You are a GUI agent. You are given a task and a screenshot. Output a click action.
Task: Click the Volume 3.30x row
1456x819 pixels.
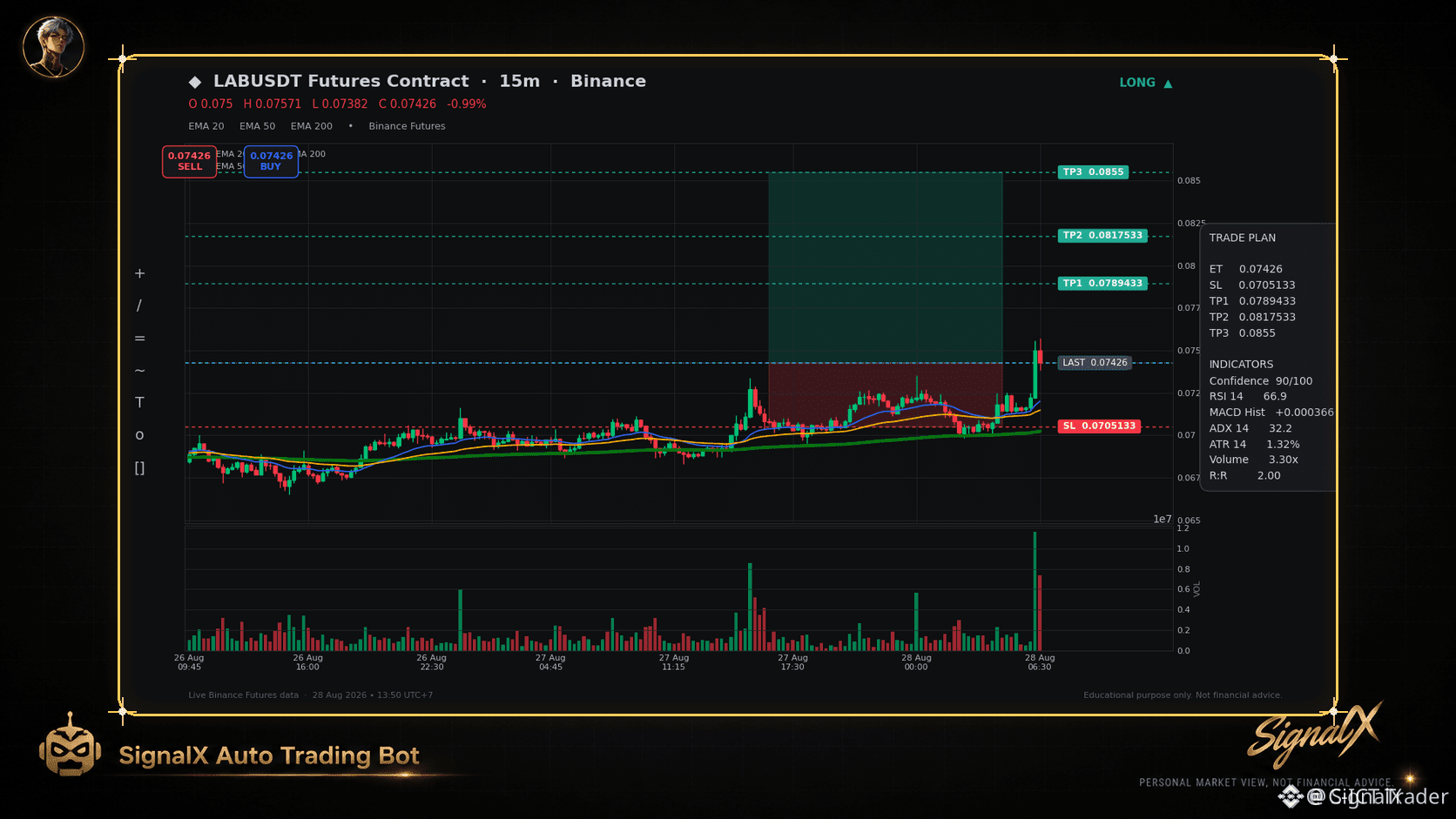click(1254, 460)
